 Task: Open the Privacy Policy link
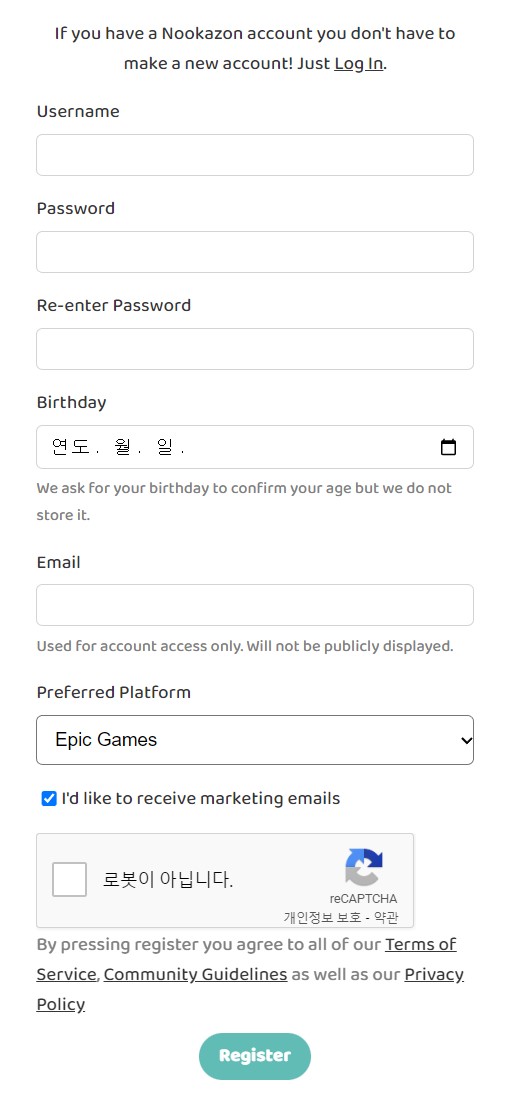click(x=250, y=989)
